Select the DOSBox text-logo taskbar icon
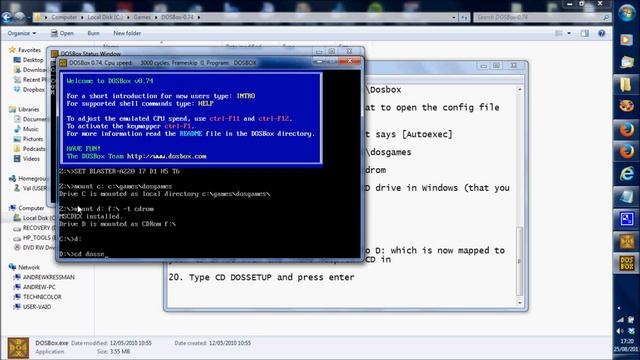The width and height of the screenshot is (640, 360). click(627, 263)
